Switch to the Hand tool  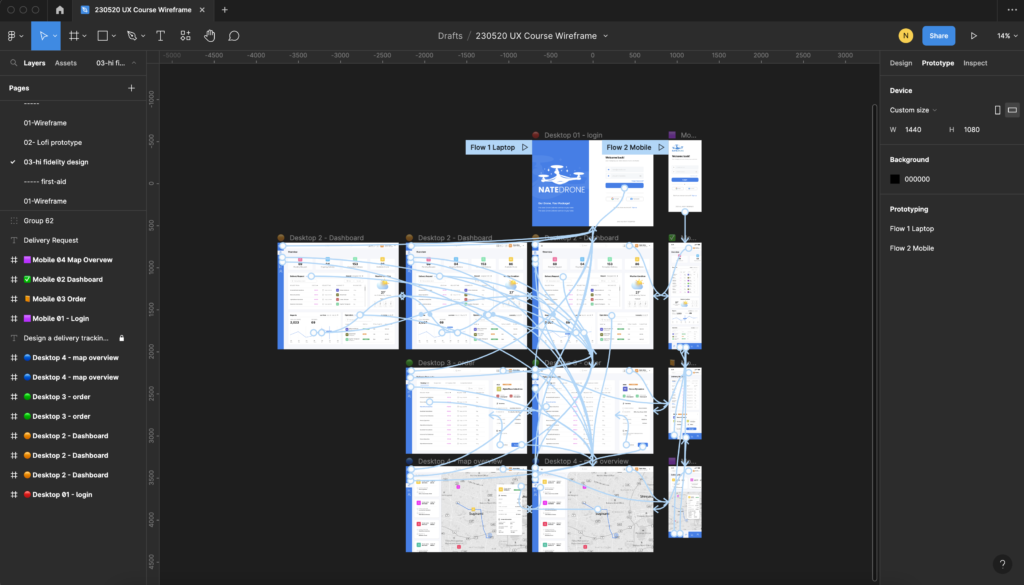point(210,36)
